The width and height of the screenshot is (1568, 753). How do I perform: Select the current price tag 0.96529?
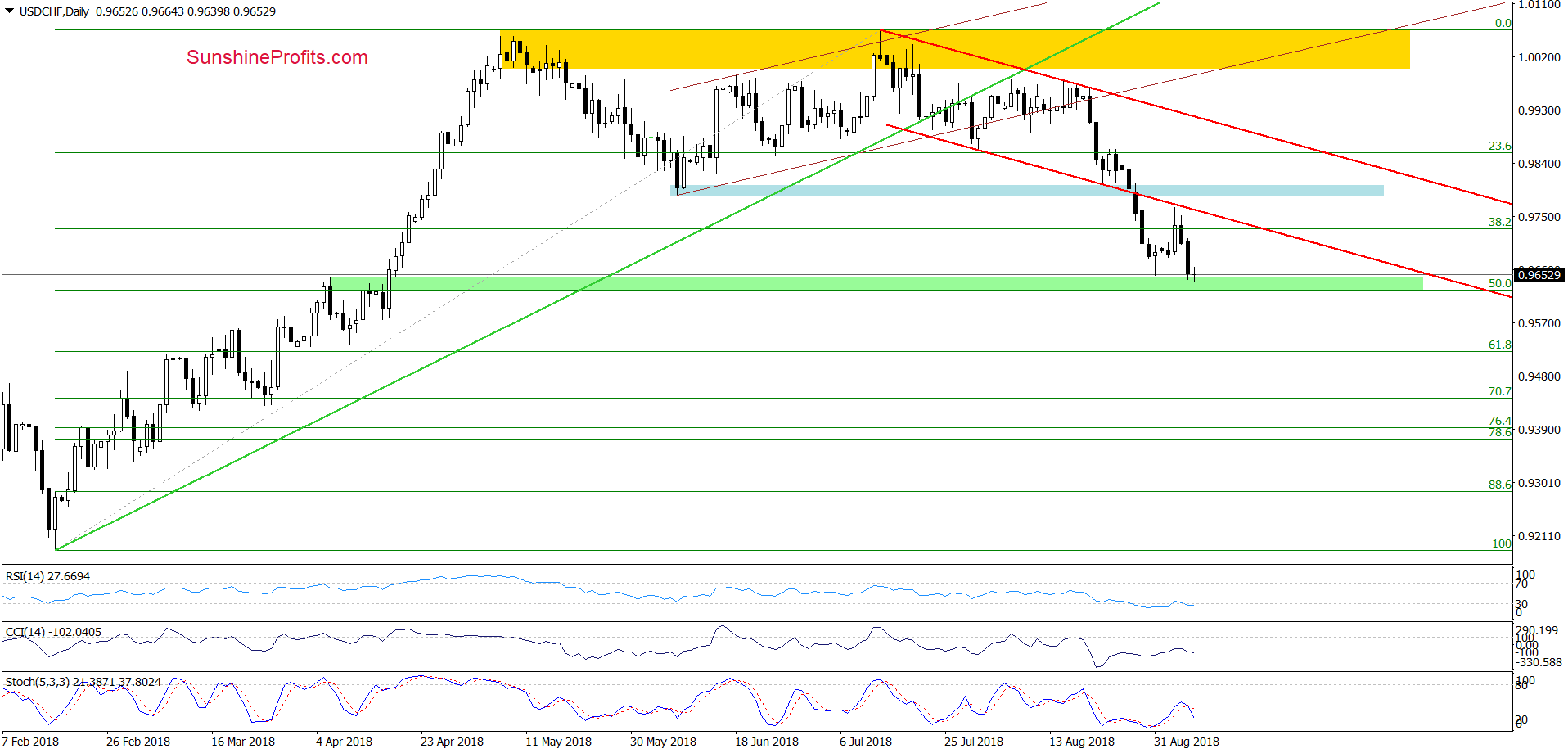(1539, 275)
